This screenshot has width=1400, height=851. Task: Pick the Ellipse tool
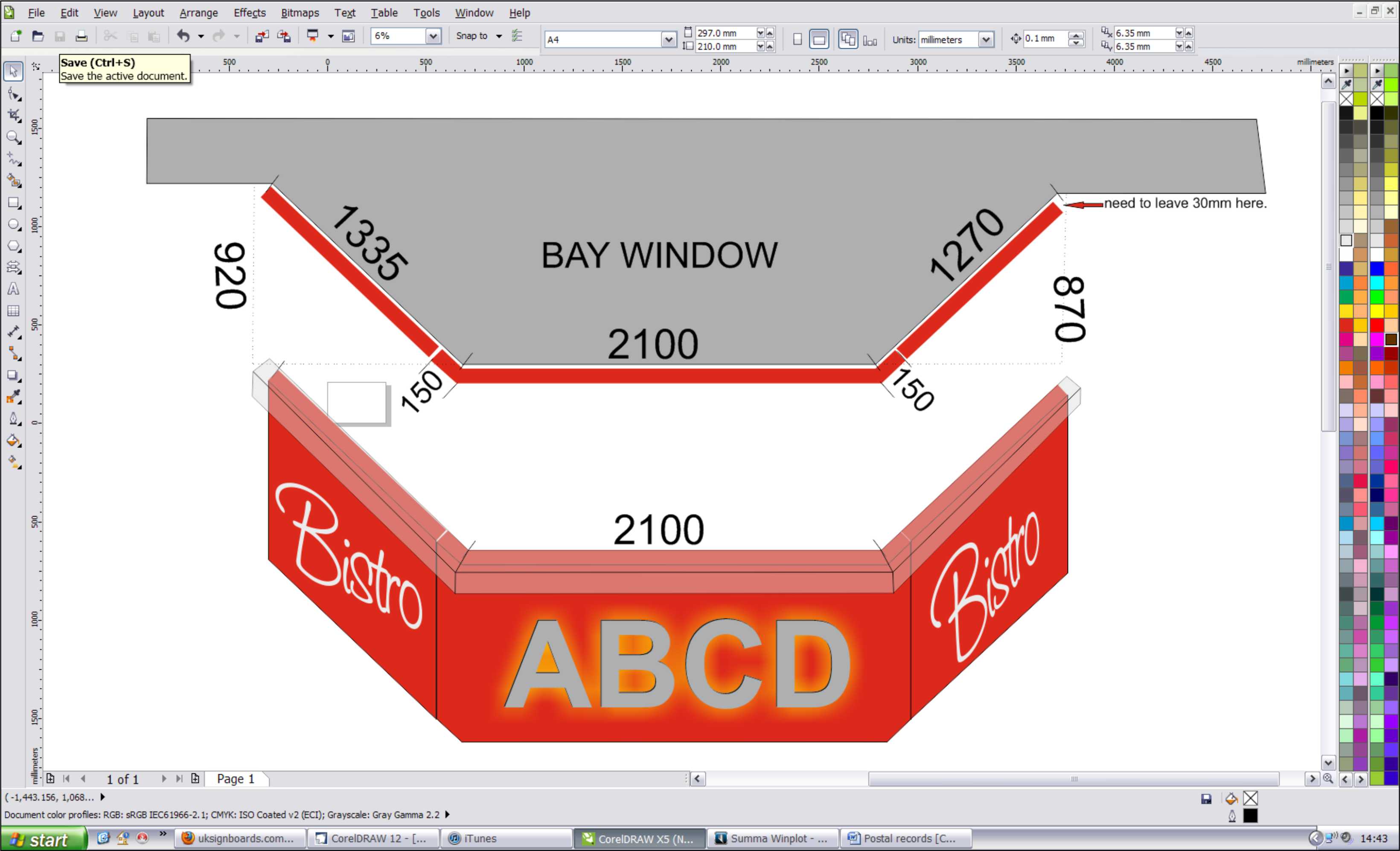[13, 224]
